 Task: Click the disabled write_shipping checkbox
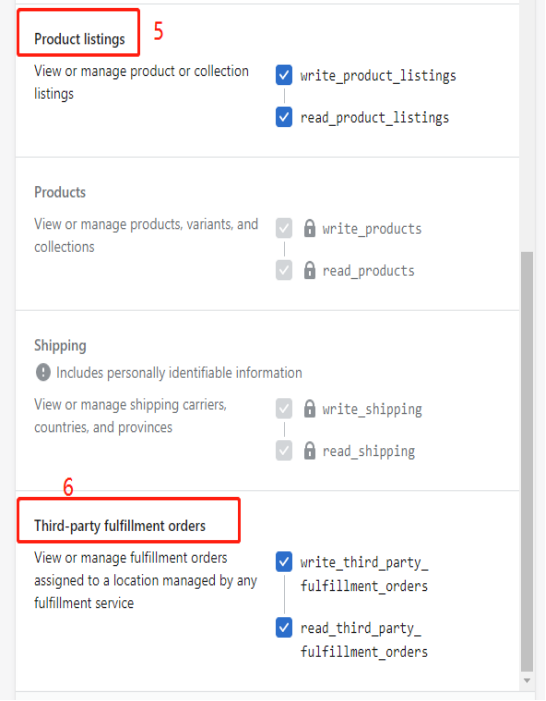point(284,409)
